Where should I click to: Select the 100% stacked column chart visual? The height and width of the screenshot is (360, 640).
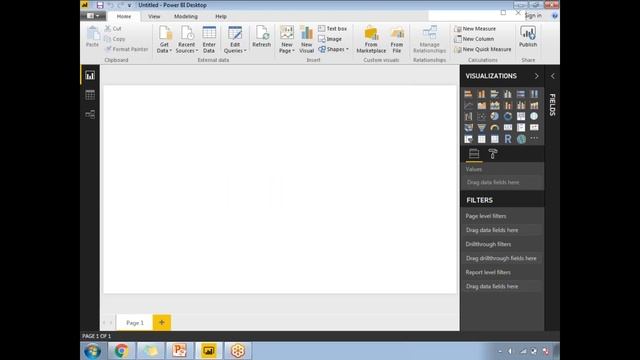[x=534, y=94]
